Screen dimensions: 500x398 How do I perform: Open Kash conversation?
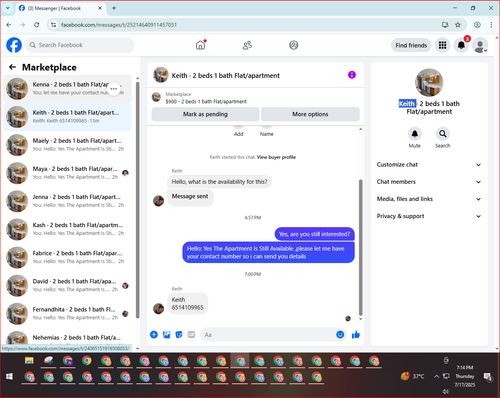pos(67,229)
